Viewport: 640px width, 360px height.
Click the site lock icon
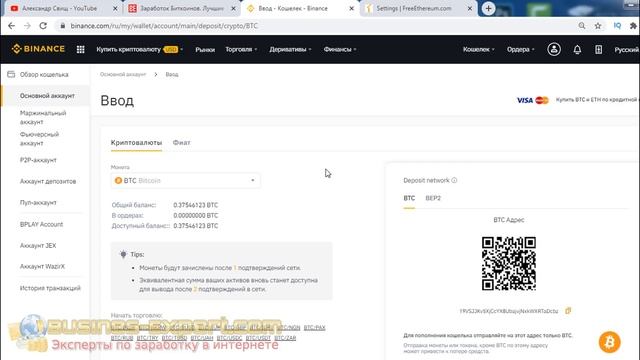tap(62, 26)
